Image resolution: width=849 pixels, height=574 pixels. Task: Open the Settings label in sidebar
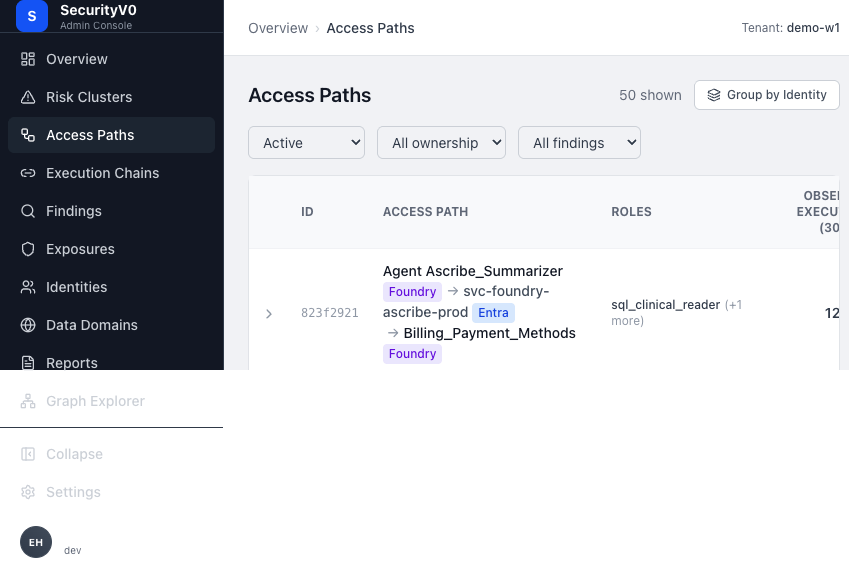tap(73, 492)
